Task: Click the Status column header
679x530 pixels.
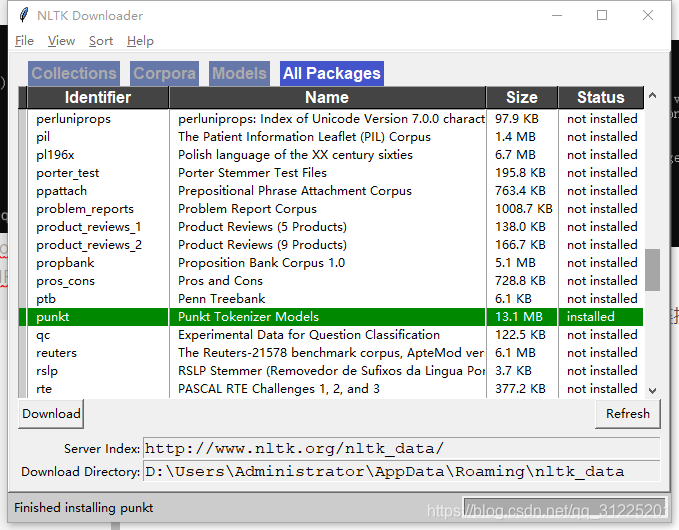Action: click(601, 97)
